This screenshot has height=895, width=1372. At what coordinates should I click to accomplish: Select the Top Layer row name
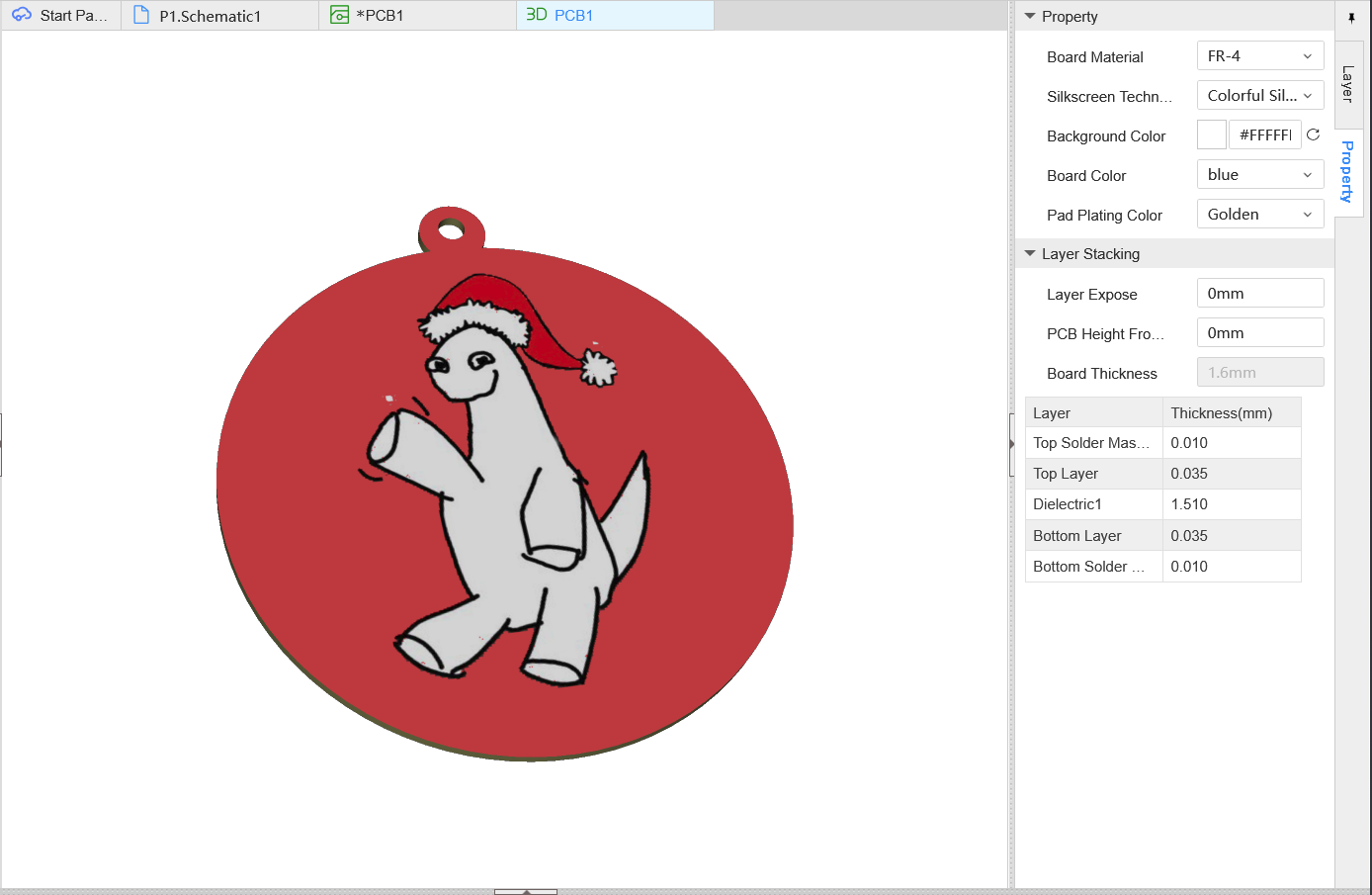[1066, 474]
